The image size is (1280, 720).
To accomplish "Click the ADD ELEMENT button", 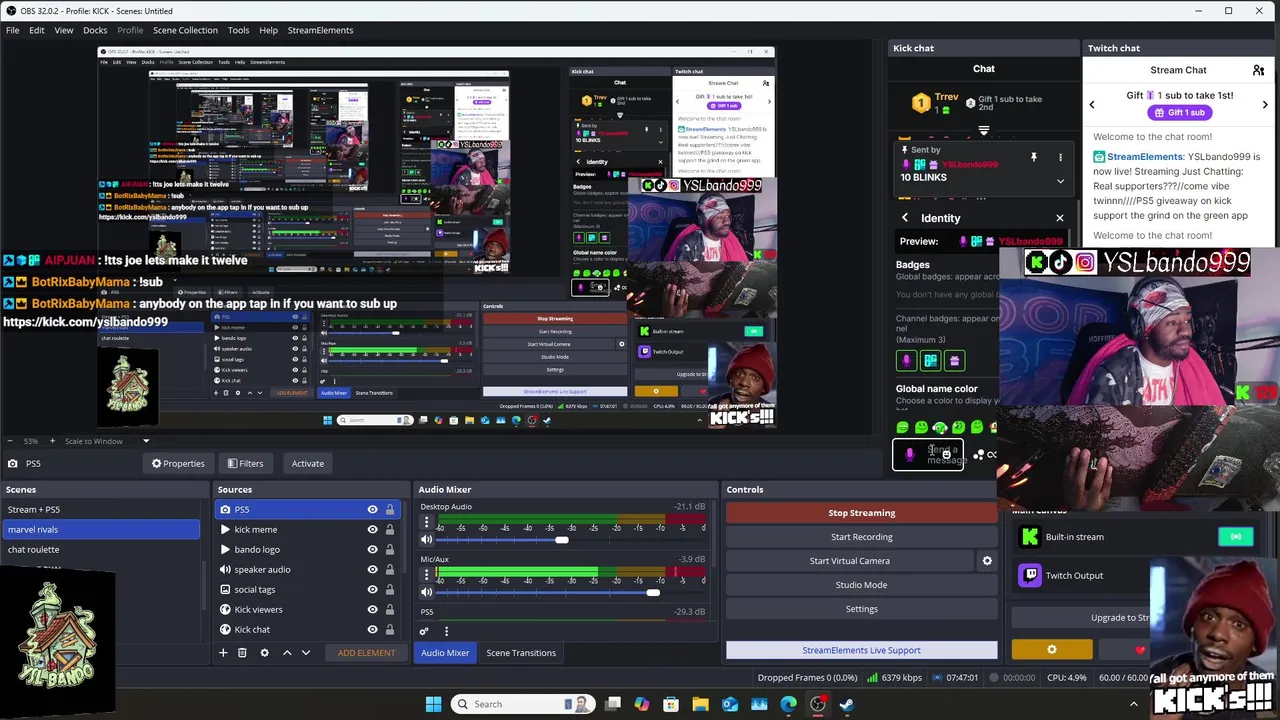I will pyautogui.click(x=366, y=653).
